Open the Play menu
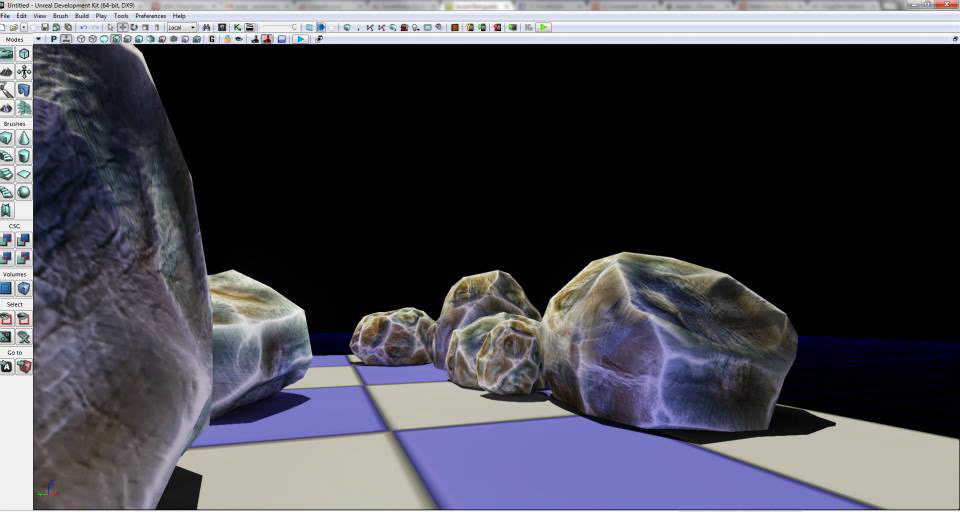 point(101,16)
